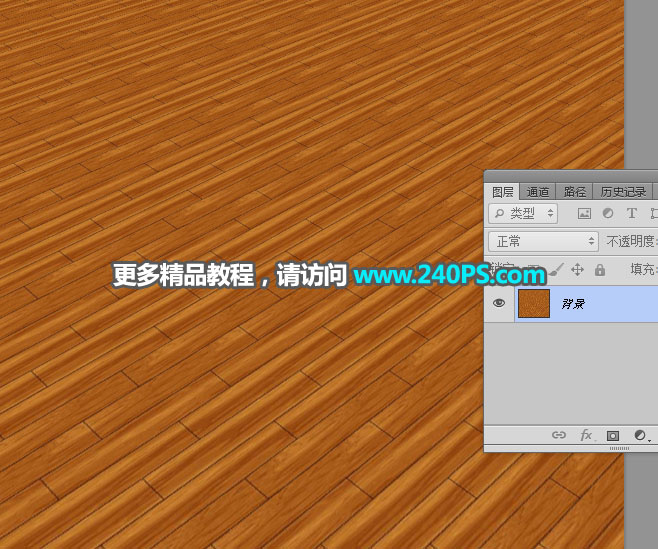Open the 正常 blend mode dropdown
Screen dimensions: 658x549
[x=543, y=241]
